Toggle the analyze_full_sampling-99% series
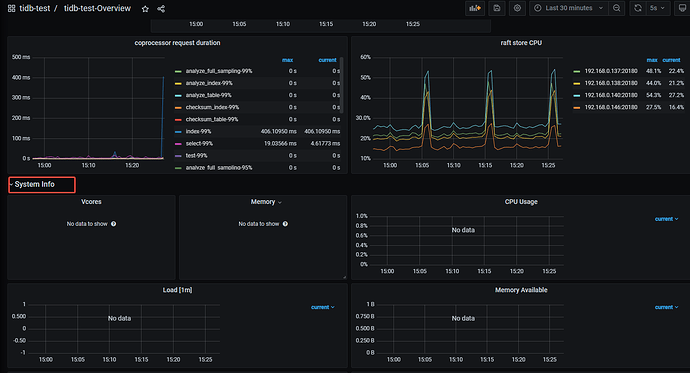Screen dimensions: 690x373 219,71
